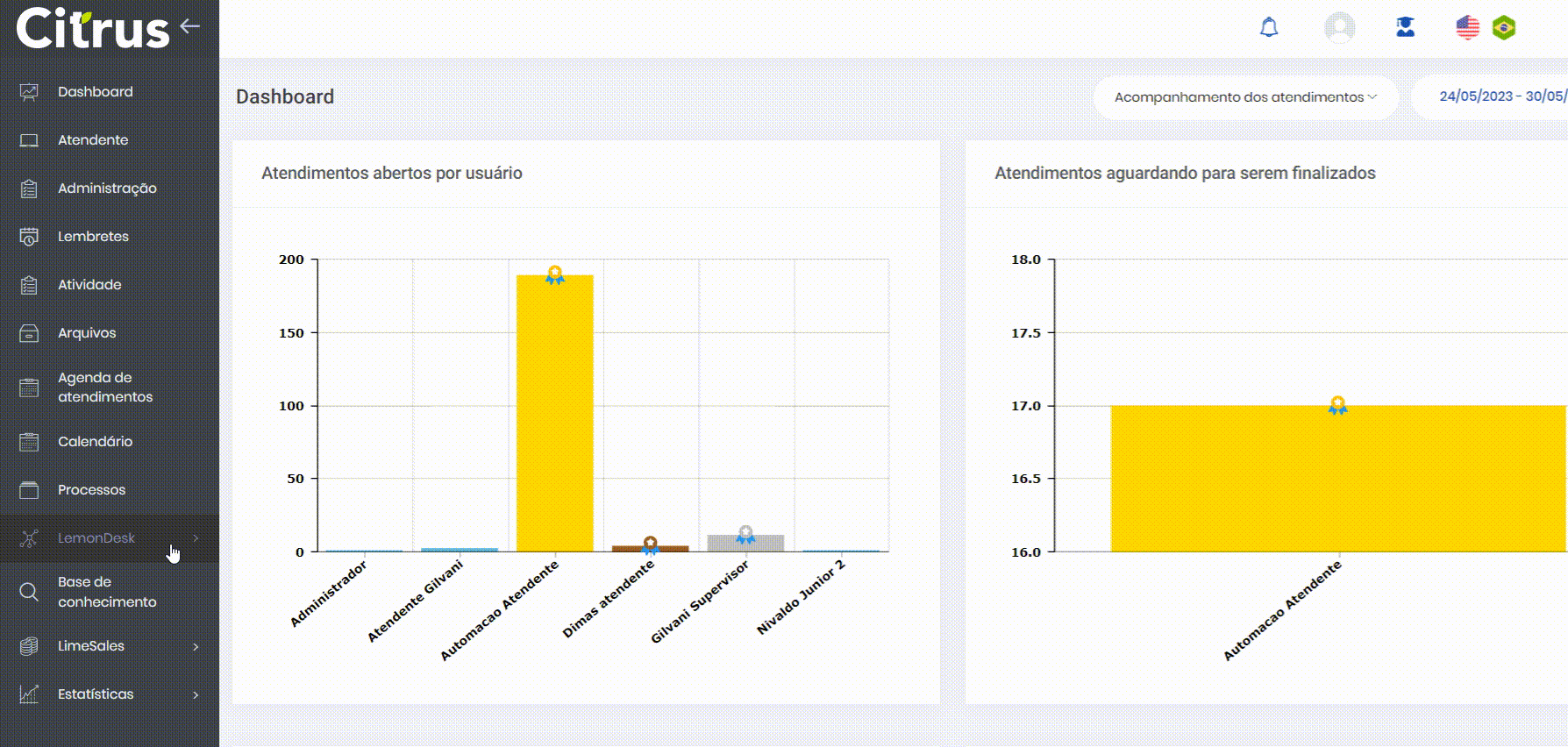Click the notification bell icon
The image size is (1568, 747).
(x=1268, y=28)
